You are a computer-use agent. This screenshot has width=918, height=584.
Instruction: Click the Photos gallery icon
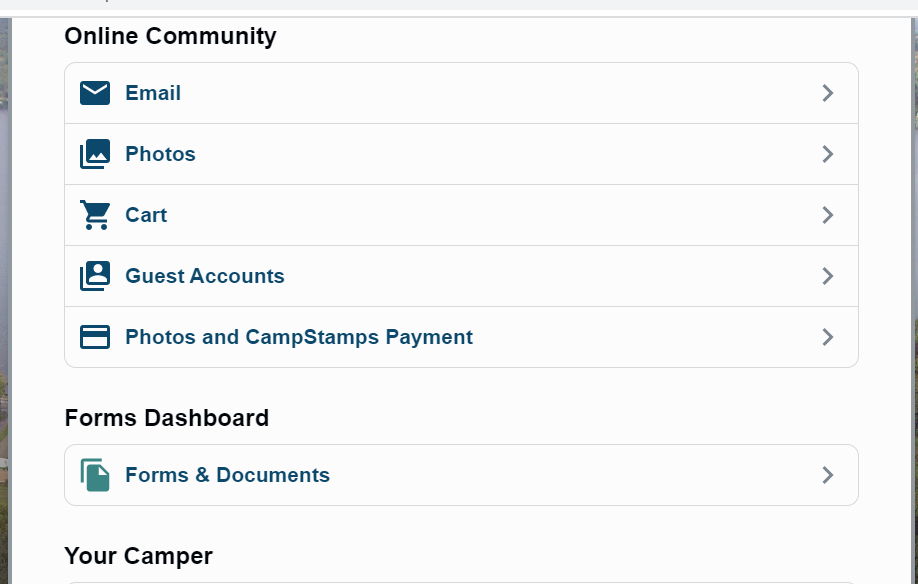coord(95,154)
